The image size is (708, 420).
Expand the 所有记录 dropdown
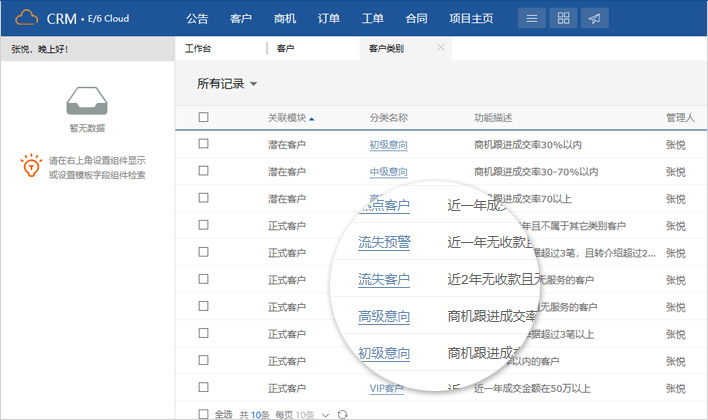tap(227, 84)
